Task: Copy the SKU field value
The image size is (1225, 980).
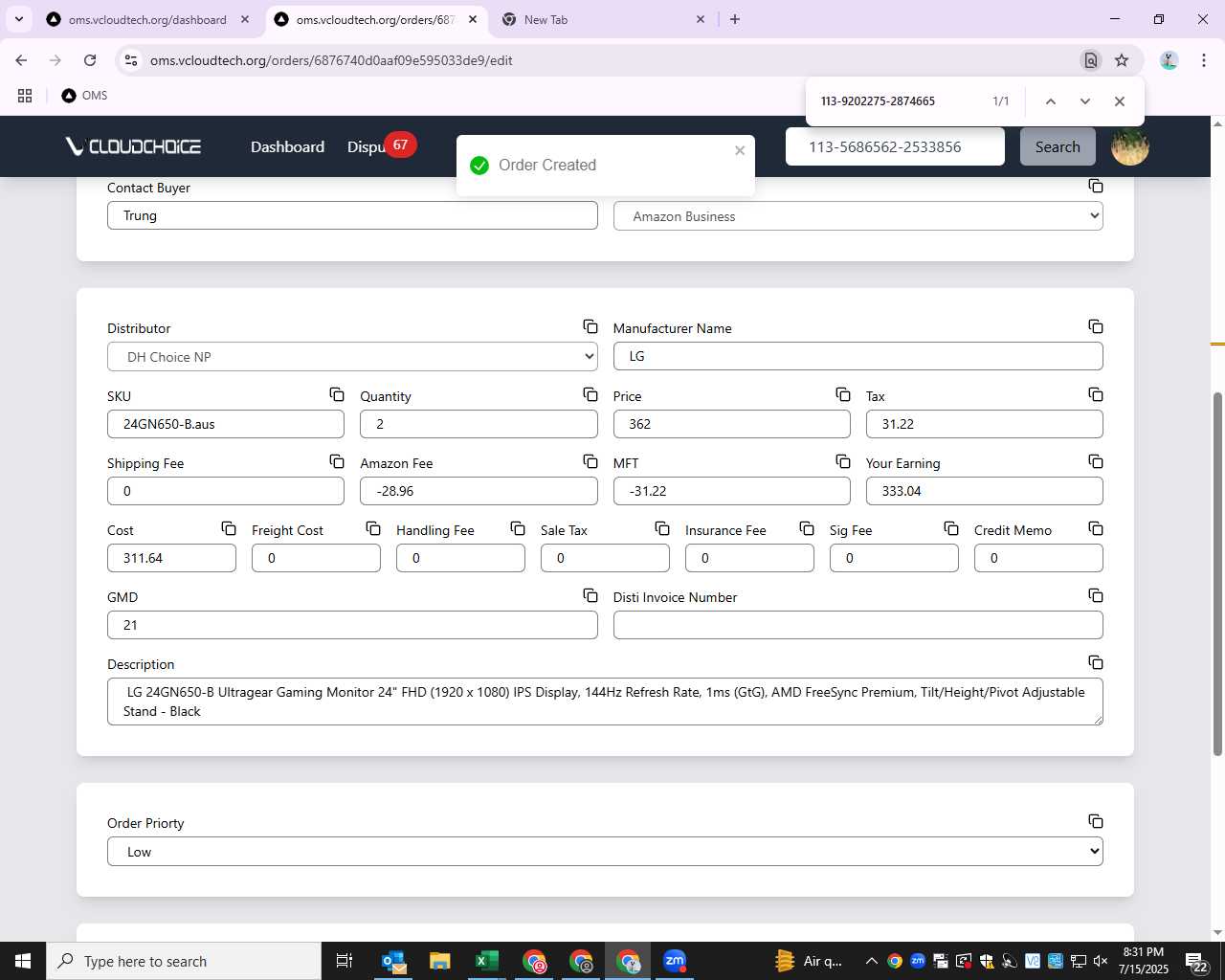Action: click(x=337, y=394)
